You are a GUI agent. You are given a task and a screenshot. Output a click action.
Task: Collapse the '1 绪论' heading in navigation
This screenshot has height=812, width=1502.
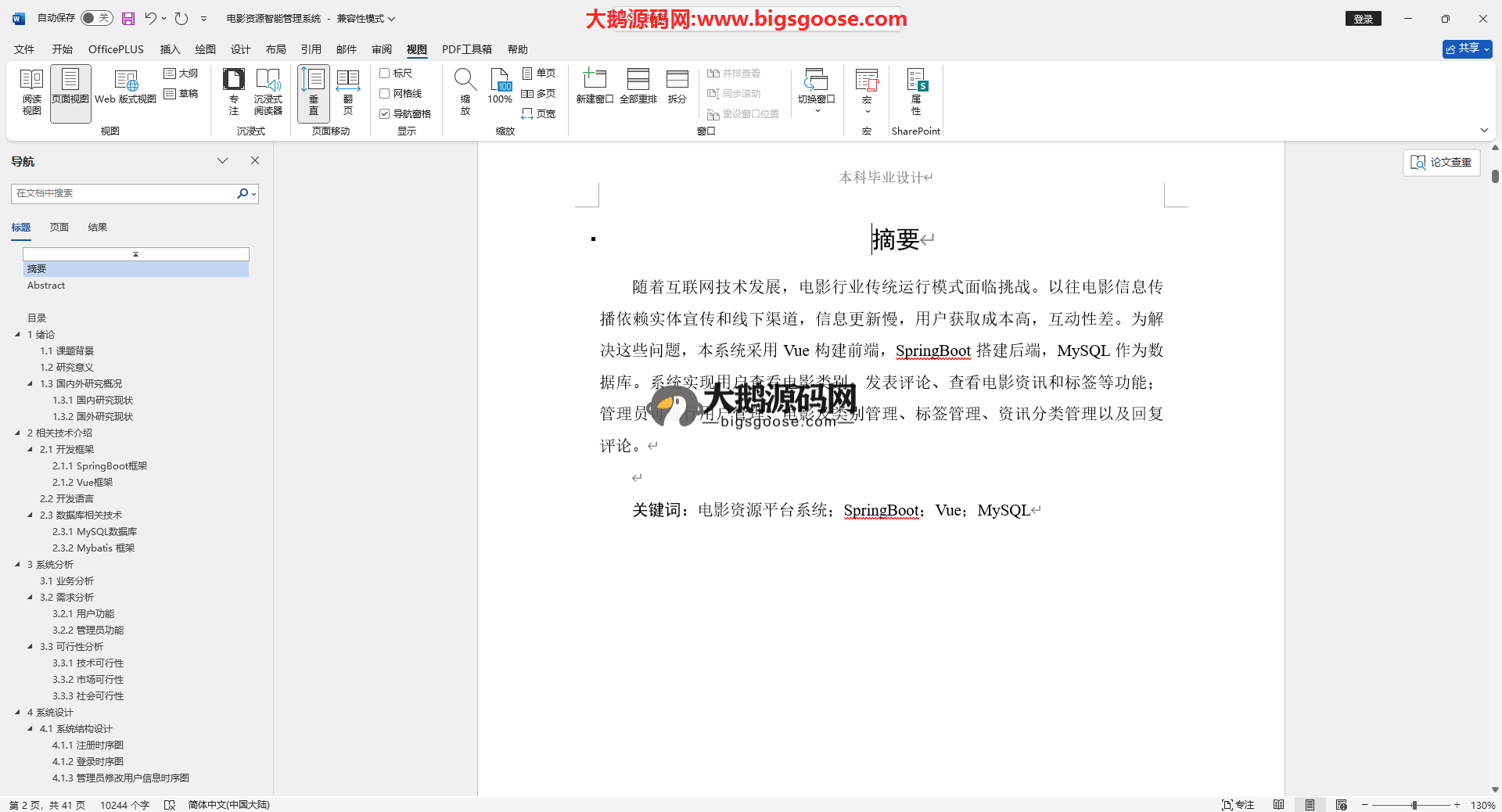18,335
